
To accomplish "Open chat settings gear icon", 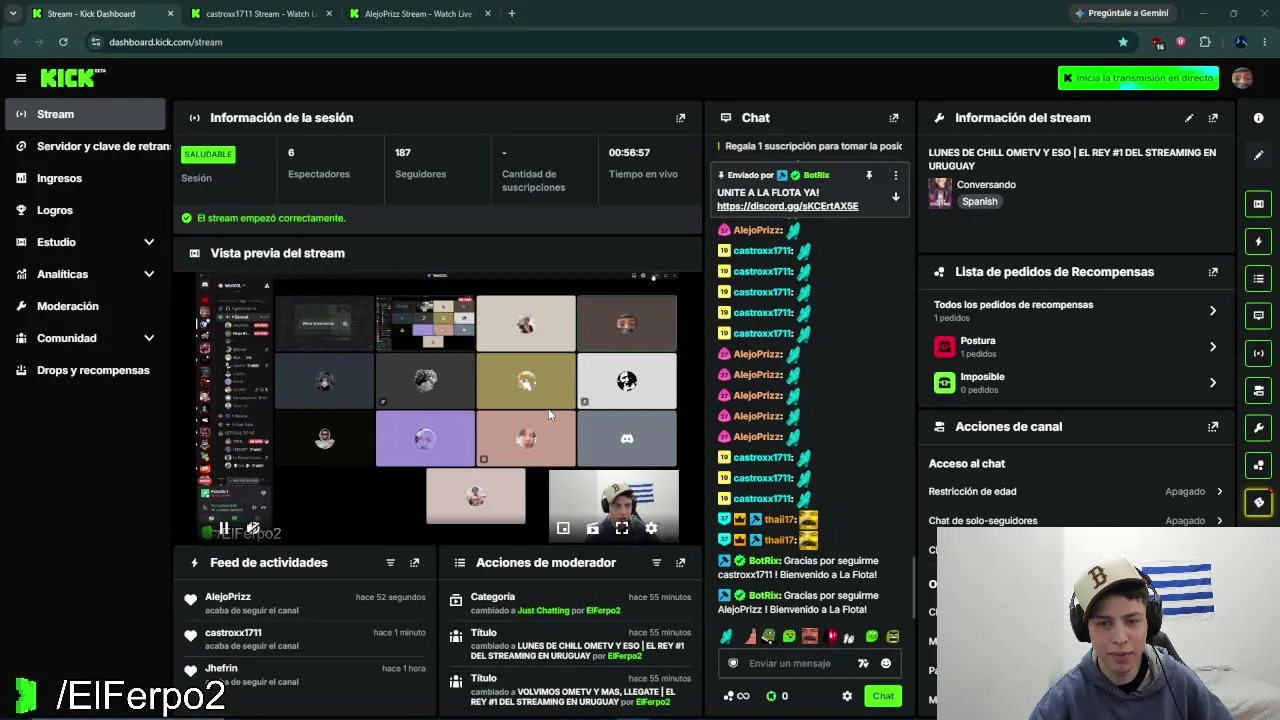I will [x=847, y=696].
